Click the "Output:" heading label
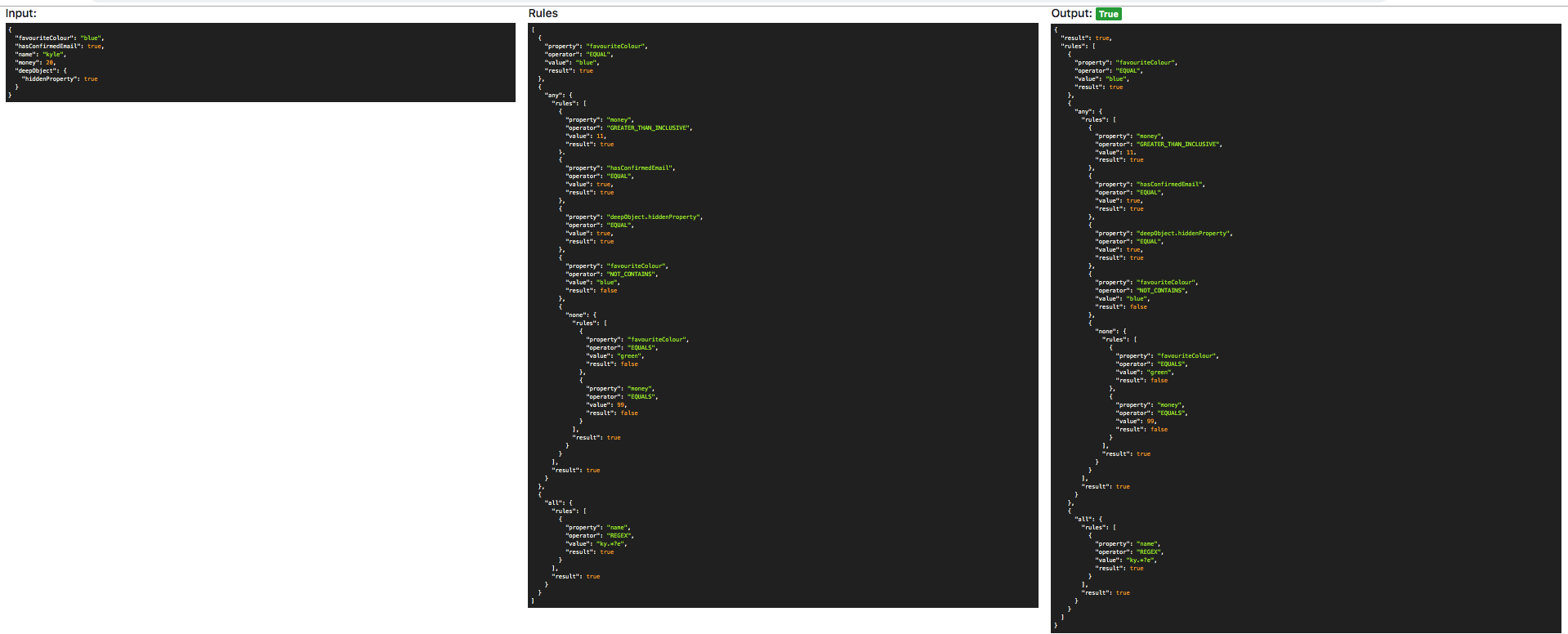 point(1071,13)
